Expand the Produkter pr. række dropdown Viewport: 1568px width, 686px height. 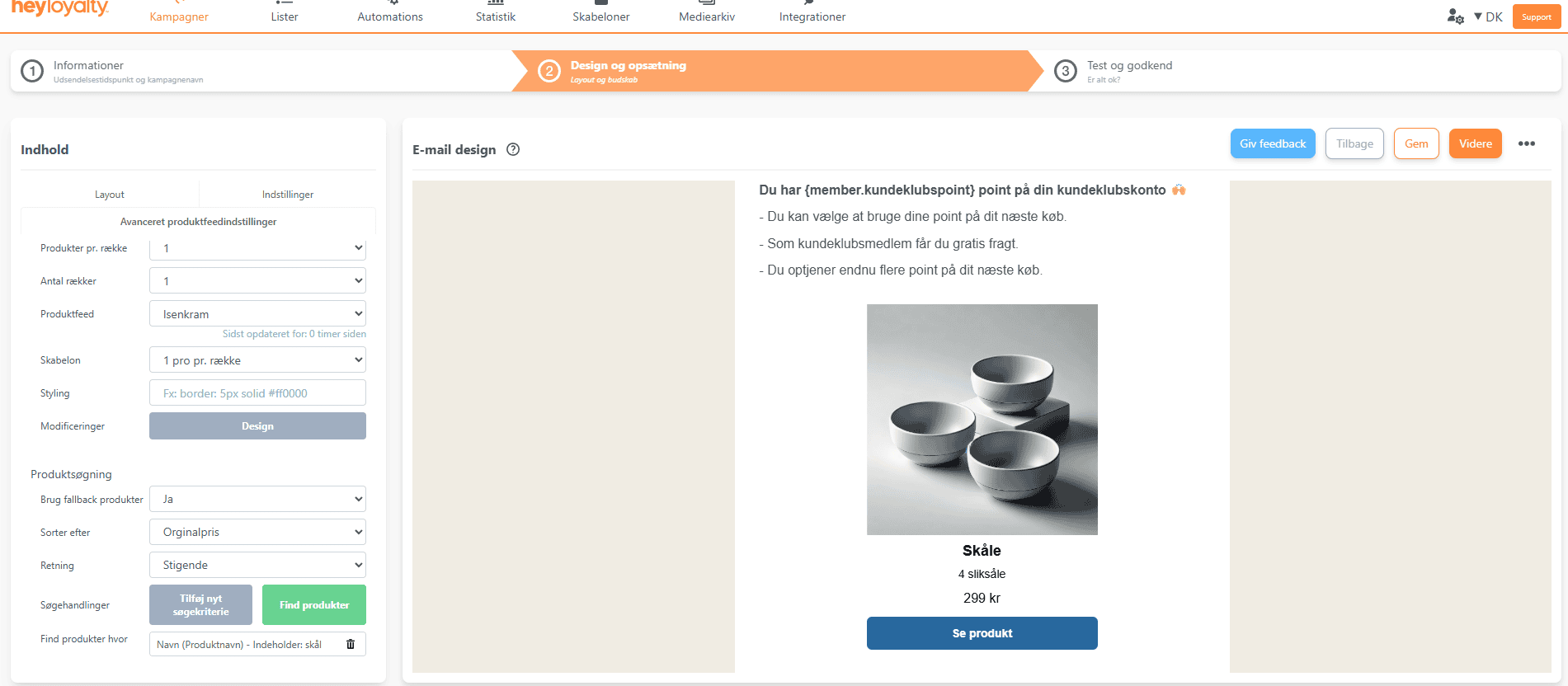point(257,248)
